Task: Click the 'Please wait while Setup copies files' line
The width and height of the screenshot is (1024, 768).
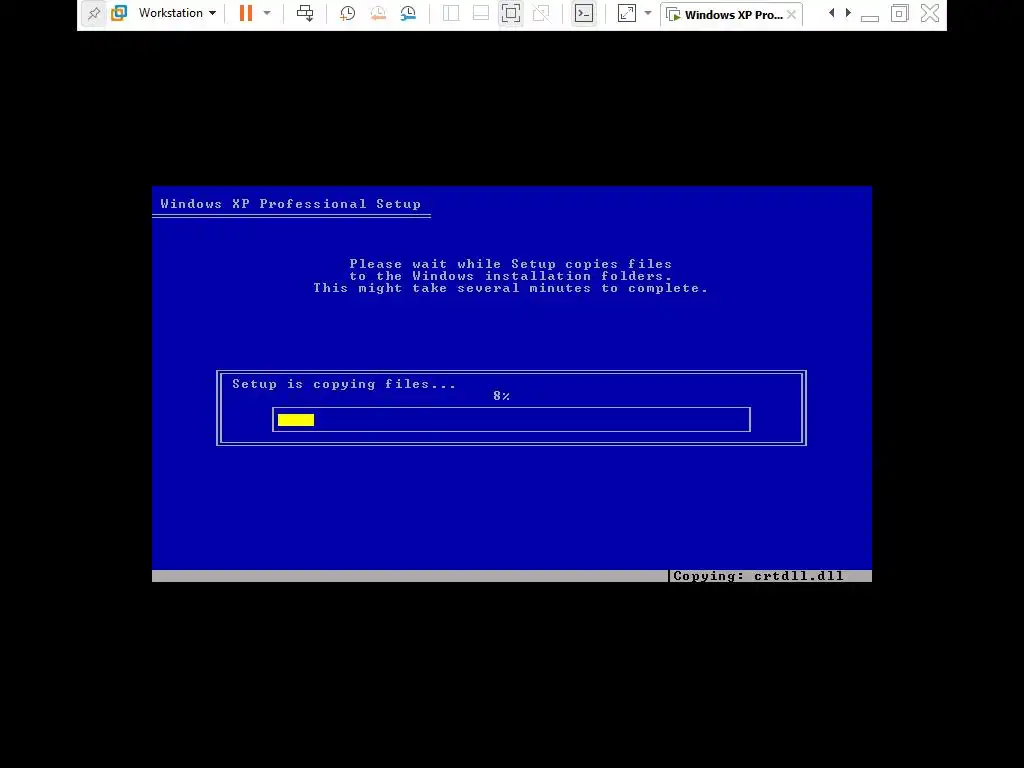Action: [x=511, y=264]
